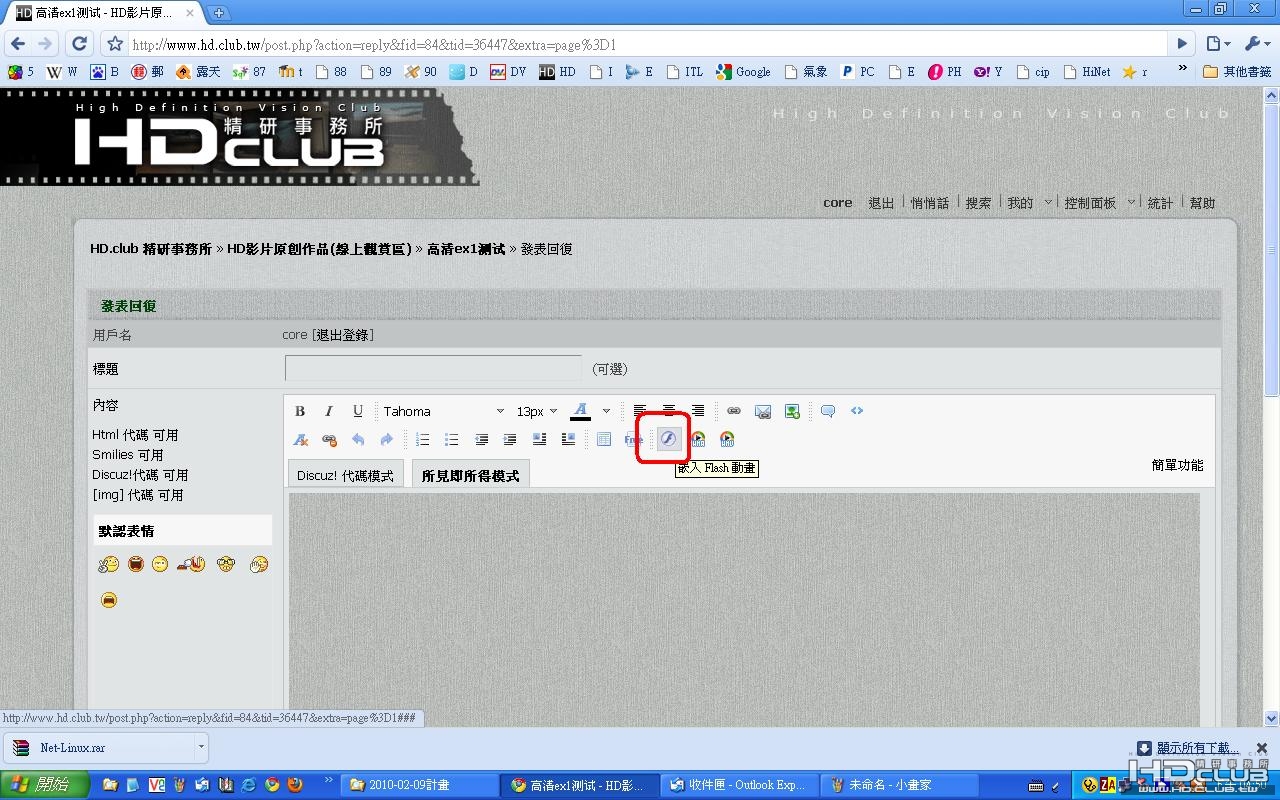Click the remove formatting icon

pos(300,439)
